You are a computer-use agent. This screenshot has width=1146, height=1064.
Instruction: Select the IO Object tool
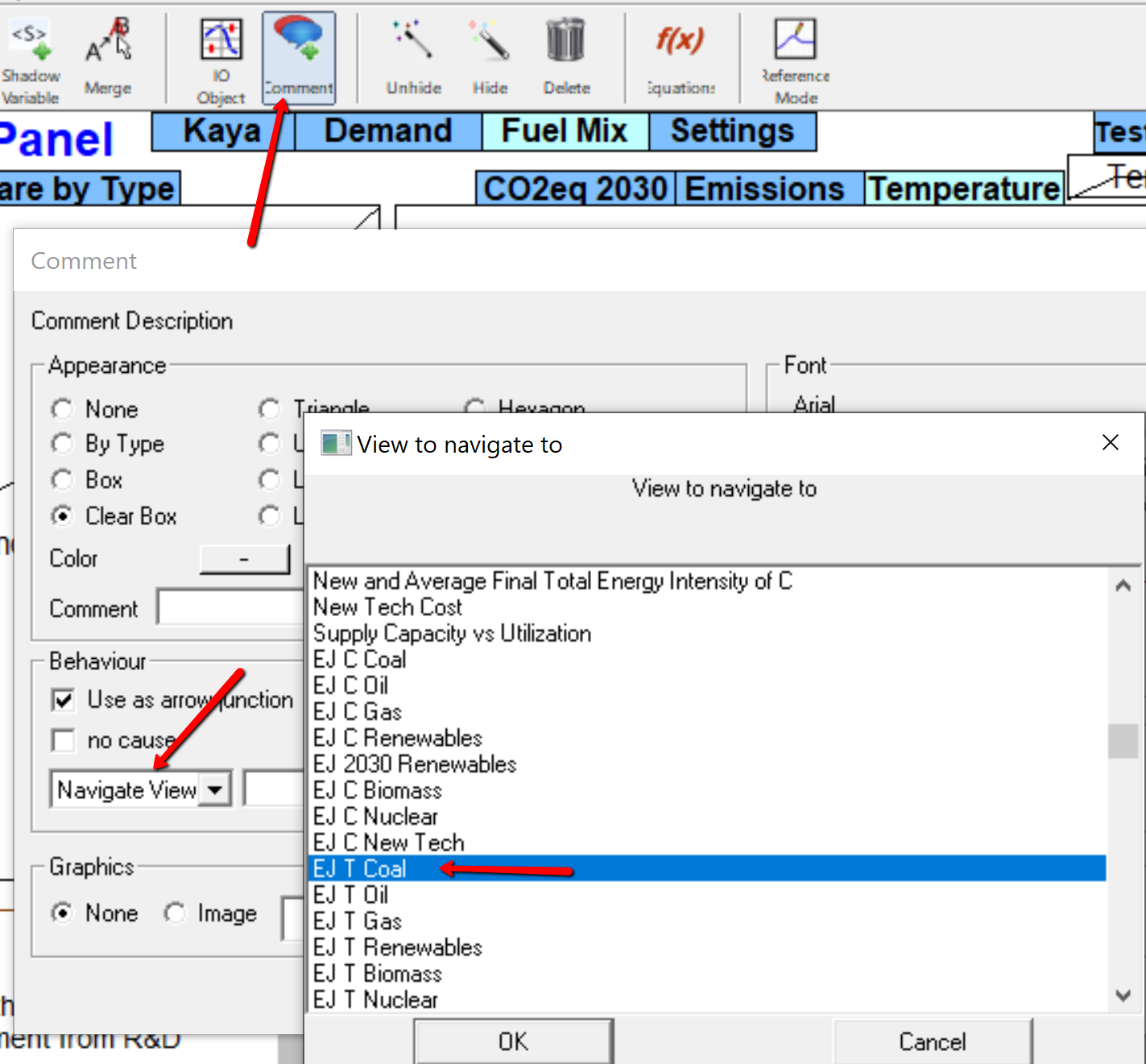[x=221, y=61]
